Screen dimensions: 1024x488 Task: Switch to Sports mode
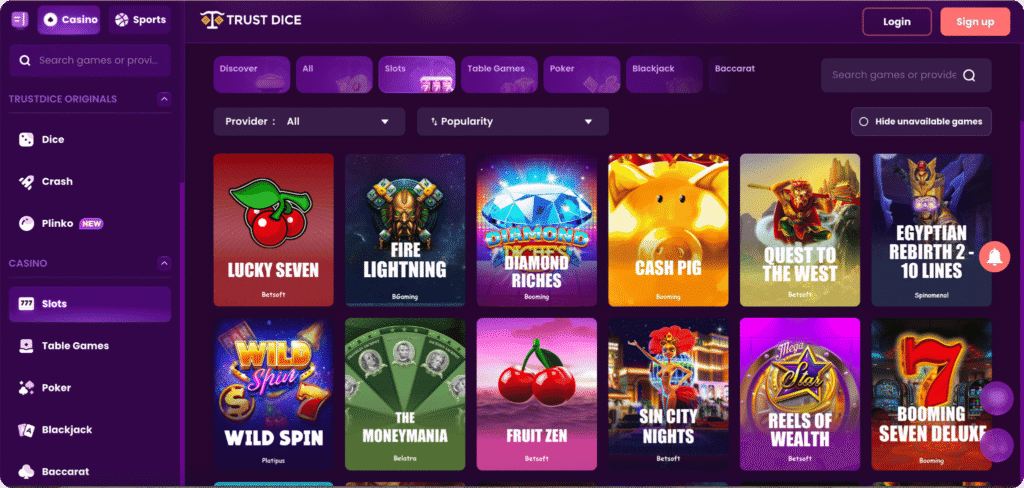click(x=140, y=20)
